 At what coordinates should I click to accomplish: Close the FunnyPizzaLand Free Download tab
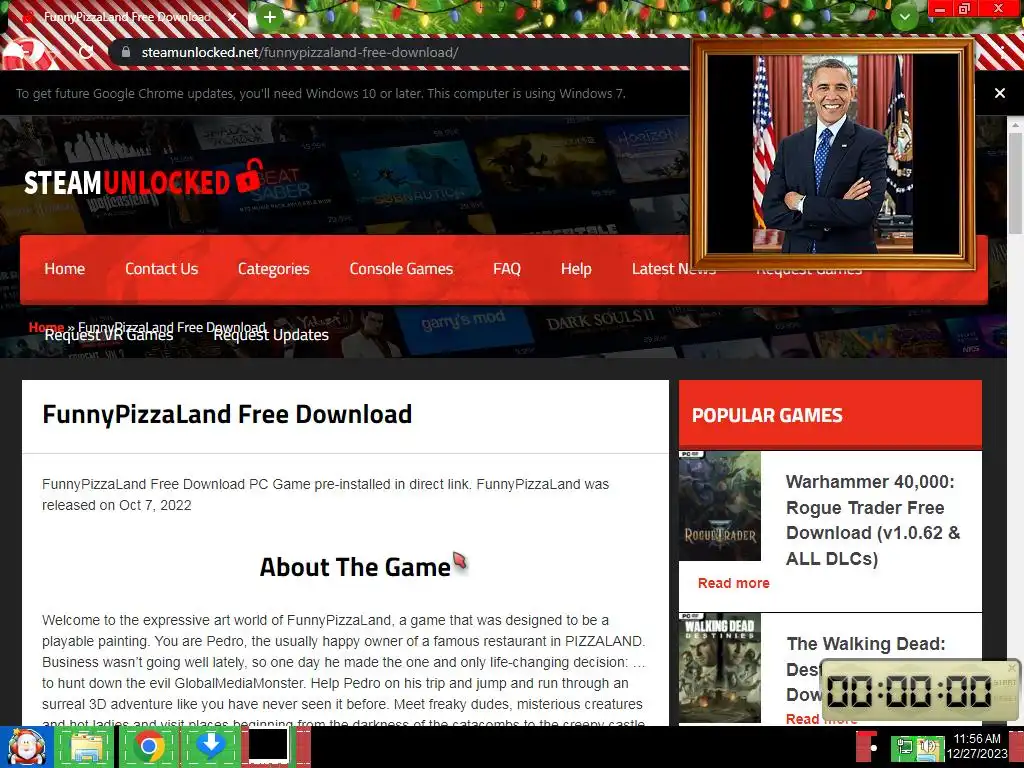click(x=232, y=17)
